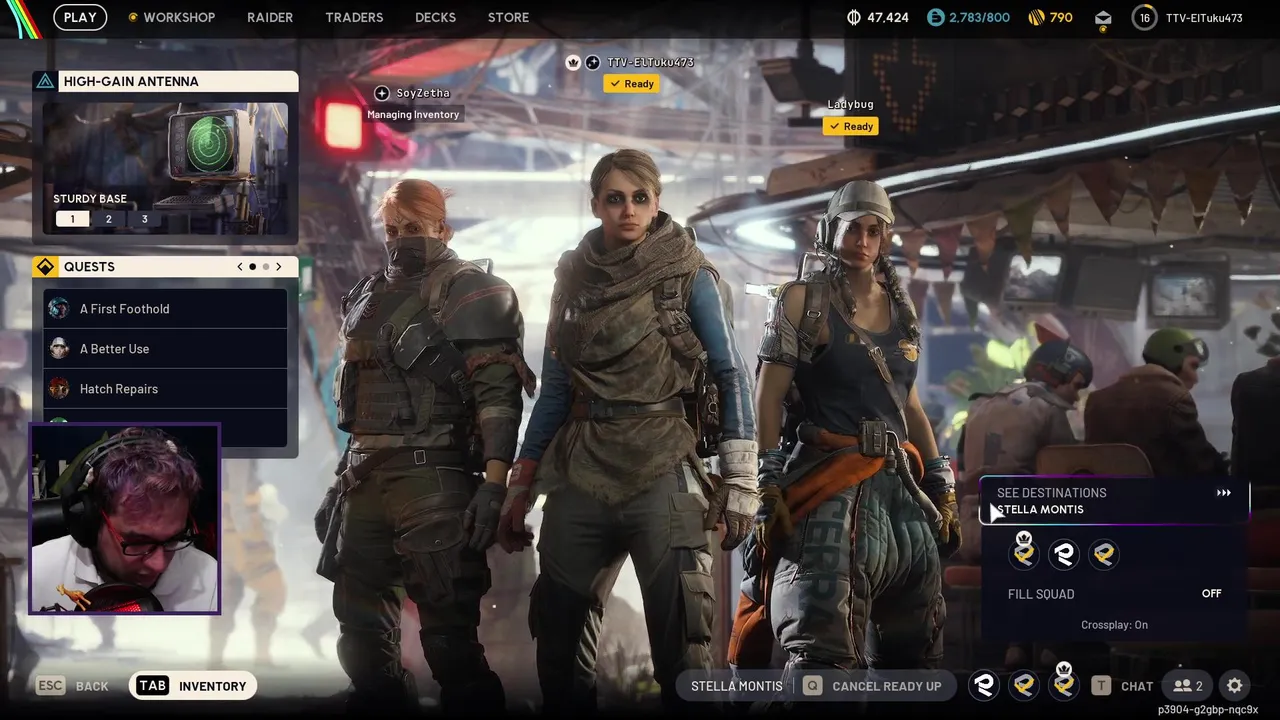Click TTV-ElTuku473 profile name at top right

[x=1204, y=18]
